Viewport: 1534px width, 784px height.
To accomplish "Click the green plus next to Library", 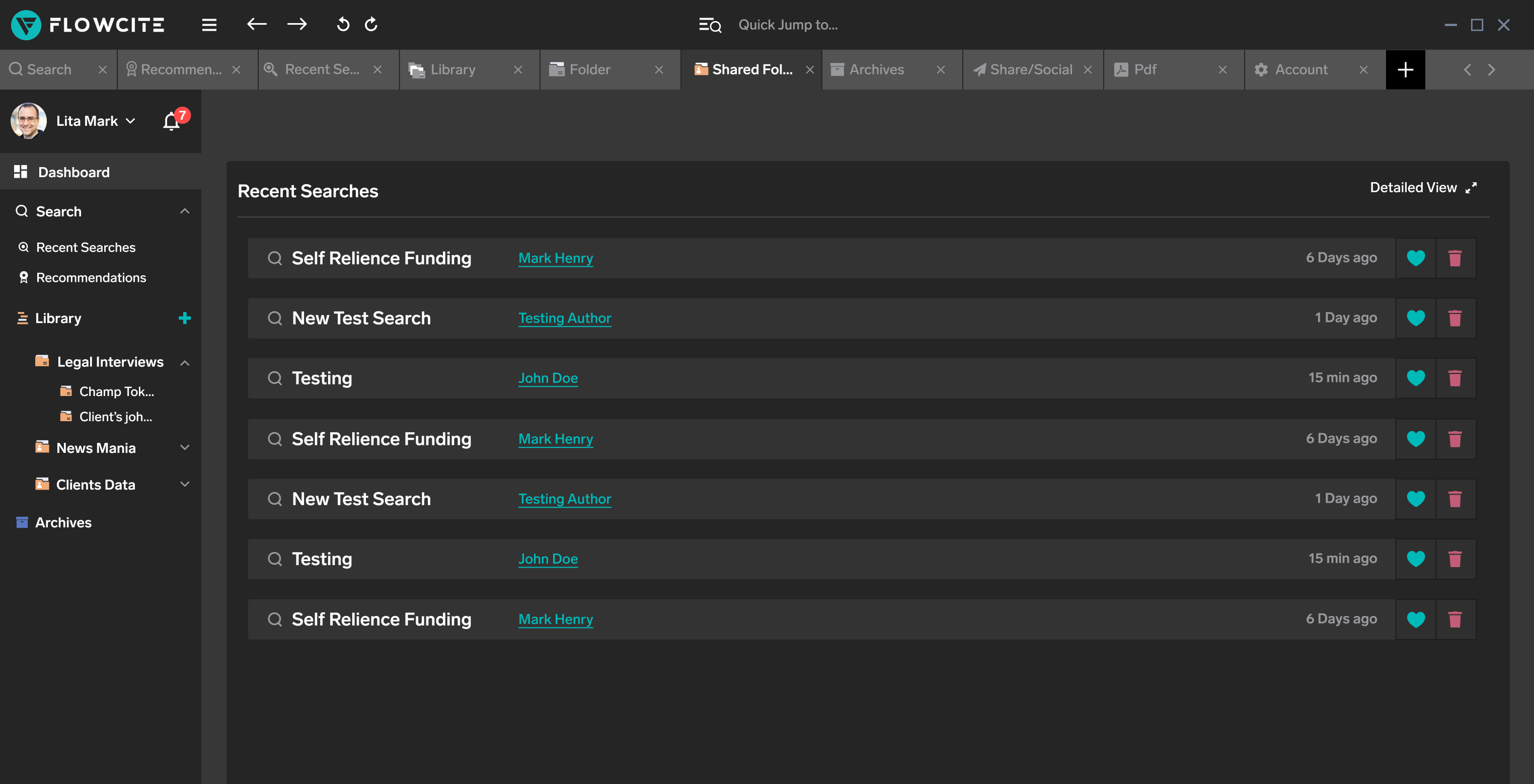I will coord(185,318).
